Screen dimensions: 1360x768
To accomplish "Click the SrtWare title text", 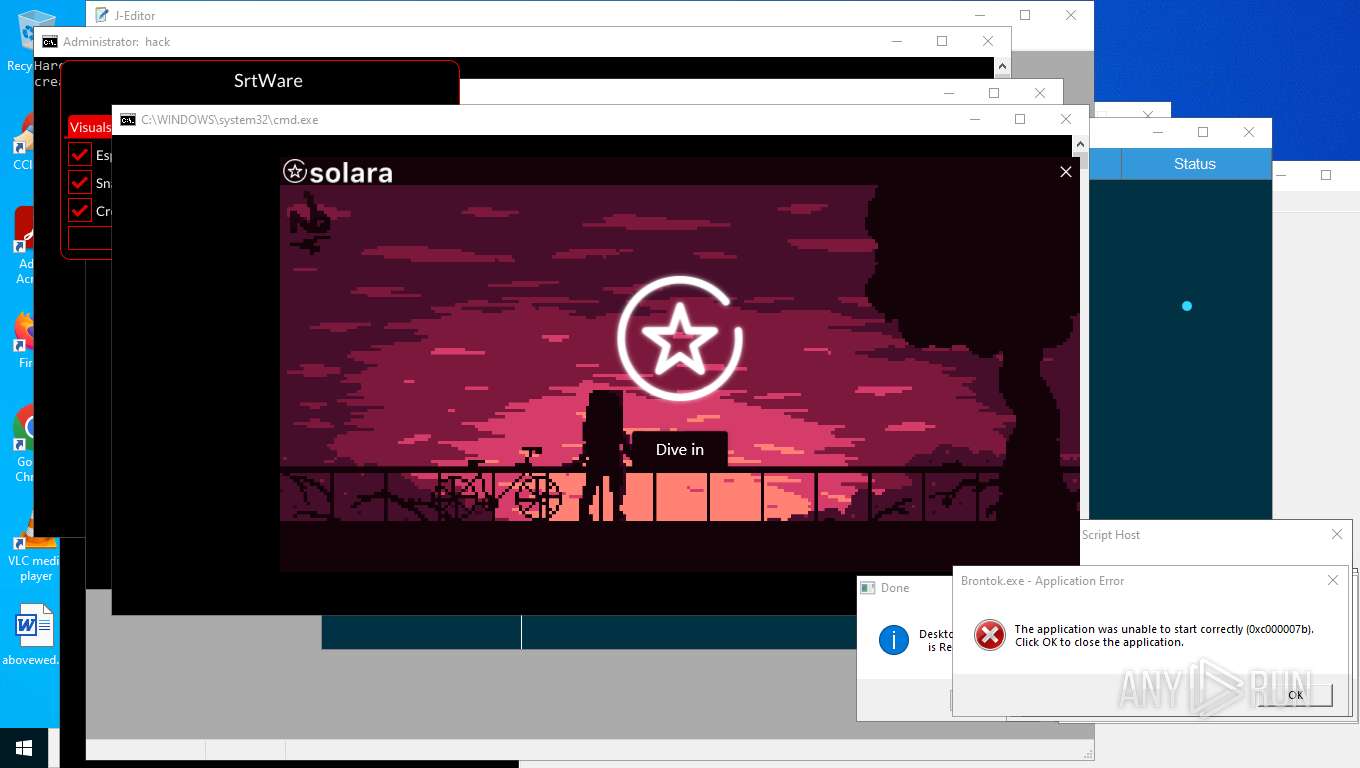I will point(268,81).
